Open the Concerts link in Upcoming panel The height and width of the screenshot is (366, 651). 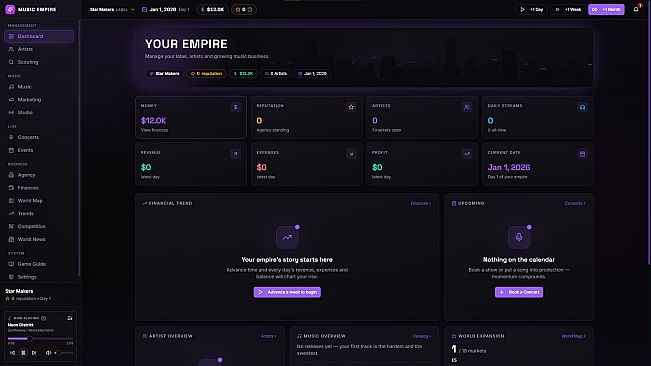575,203
